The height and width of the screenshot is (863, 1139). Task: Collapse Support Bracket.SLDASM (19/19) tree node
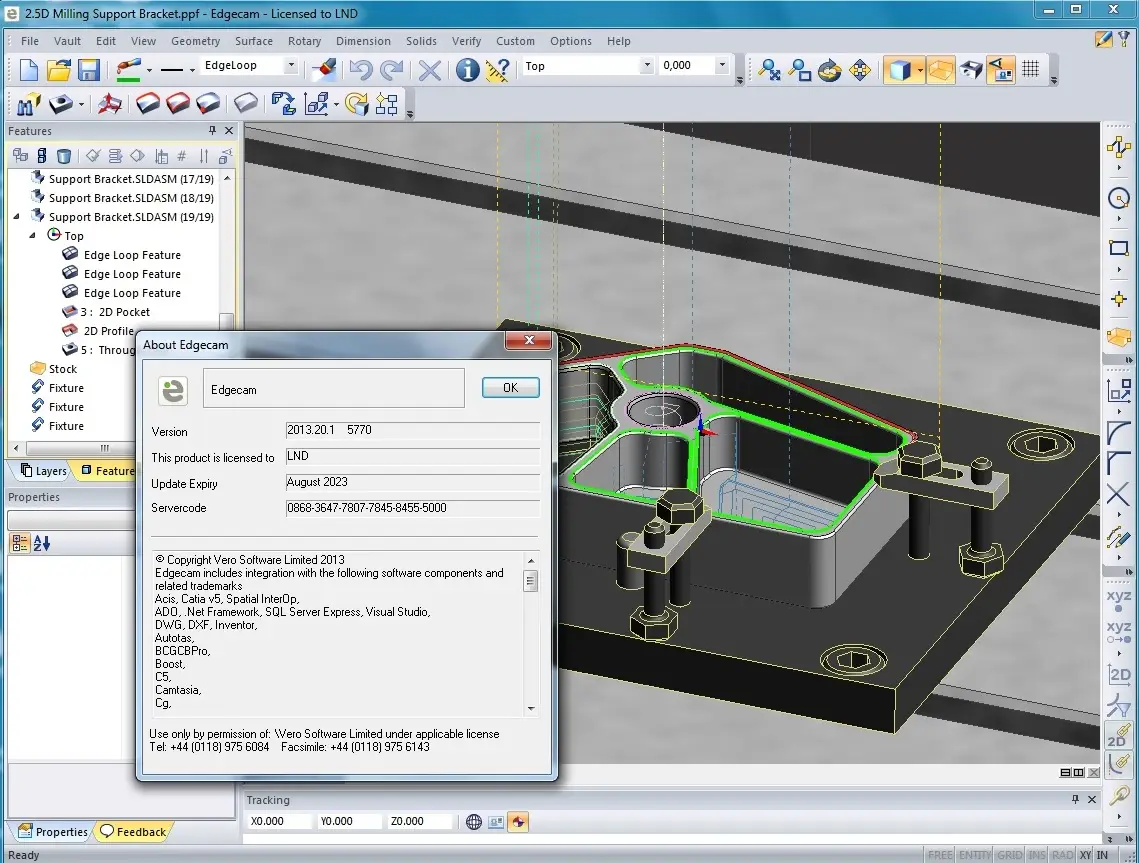17,216
